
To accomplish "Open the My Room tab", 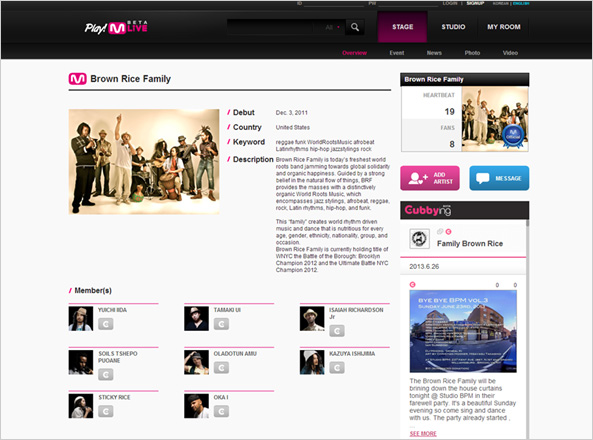I will pos(503,27).
